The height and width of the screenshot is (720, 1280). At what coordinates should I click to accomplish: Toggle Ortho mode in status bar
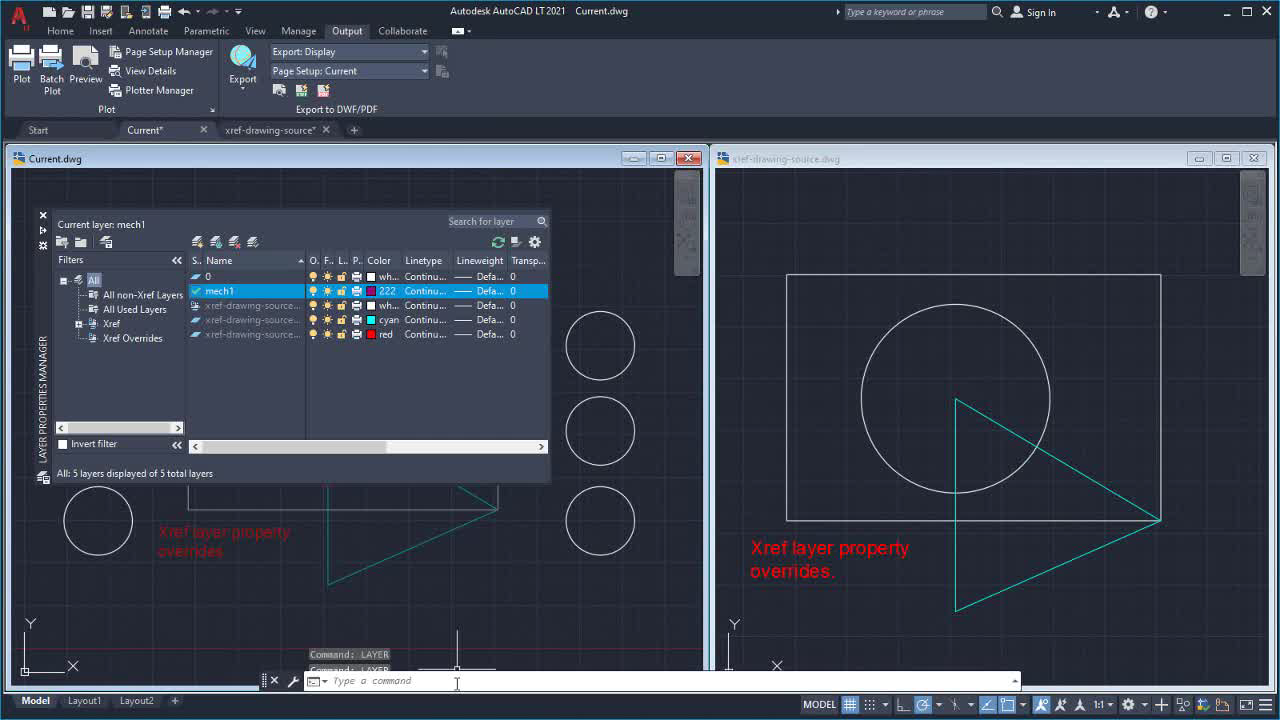click(903, 705)
